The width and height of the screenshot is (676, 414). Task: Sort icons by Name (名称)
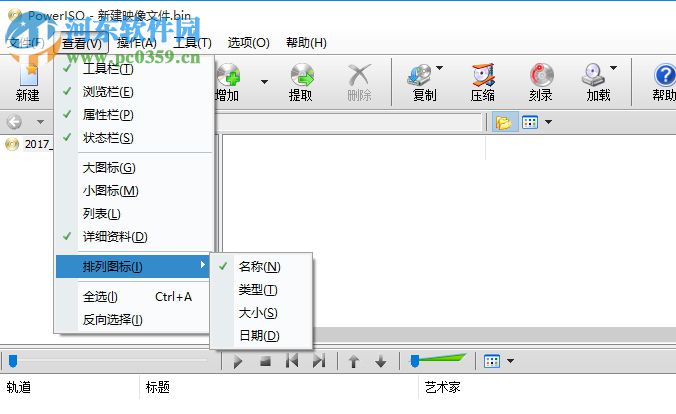(x=260, y=267)
